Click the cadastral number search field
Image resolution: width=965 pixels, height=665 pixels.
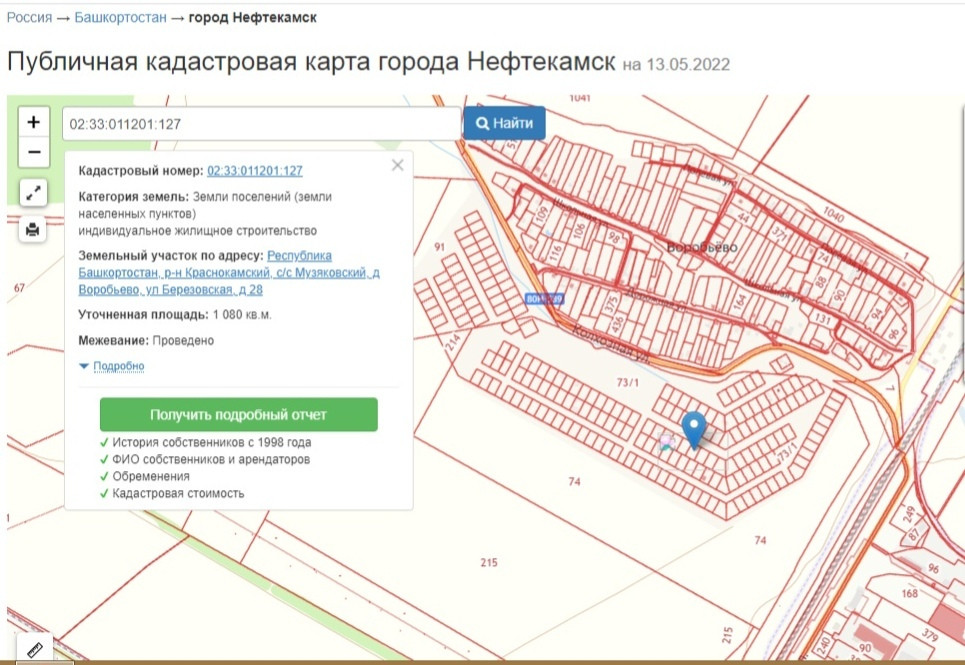click(260, 124)
